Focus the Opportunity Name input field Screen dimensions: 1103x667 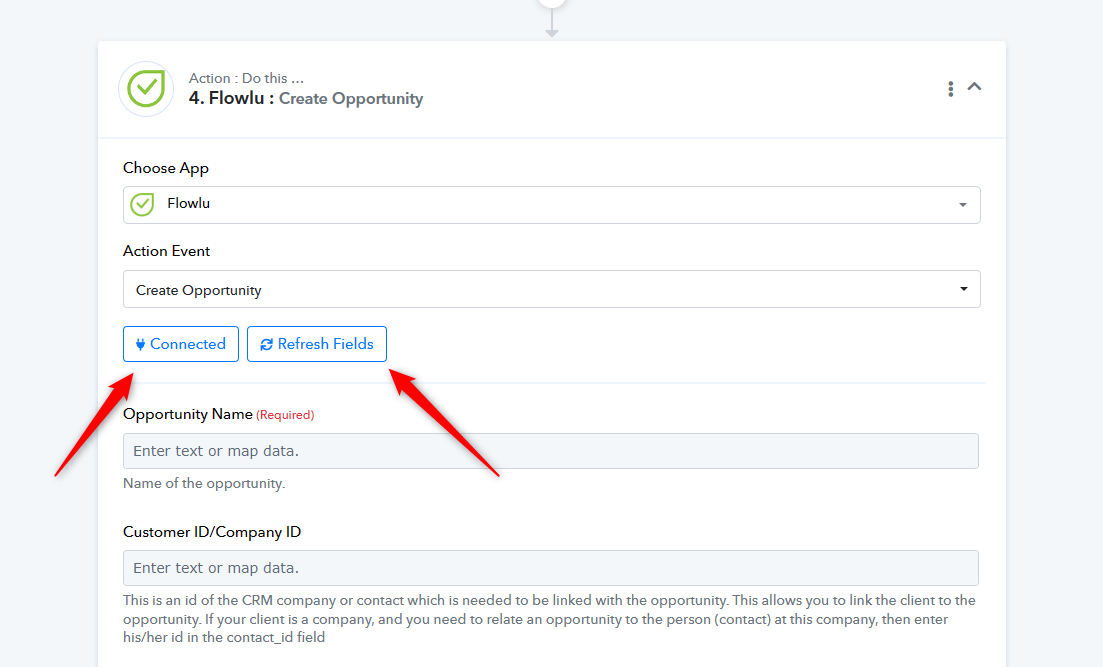point(551,451)
